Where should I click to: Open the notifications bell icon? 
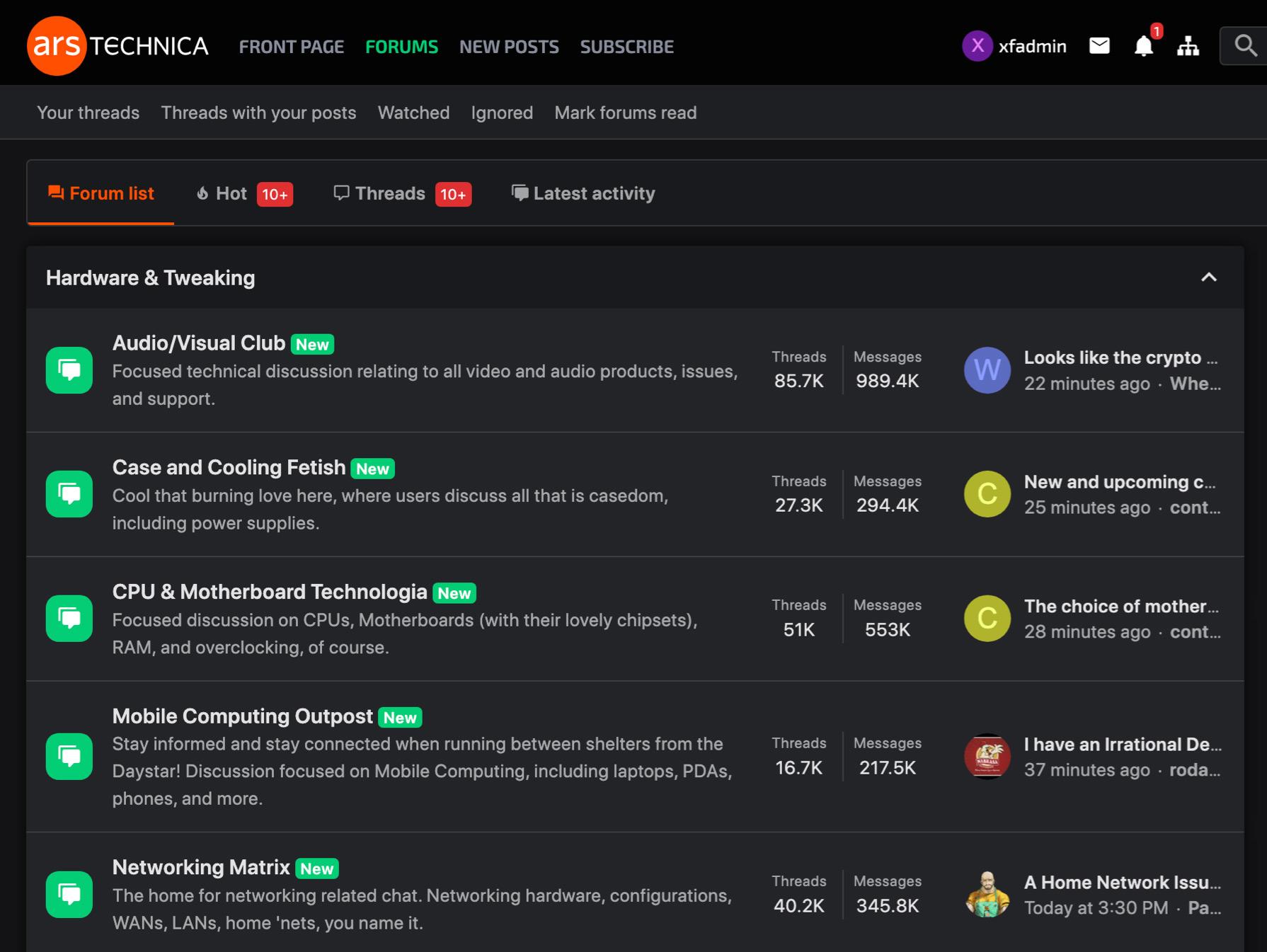click(x=1143, y=47)
